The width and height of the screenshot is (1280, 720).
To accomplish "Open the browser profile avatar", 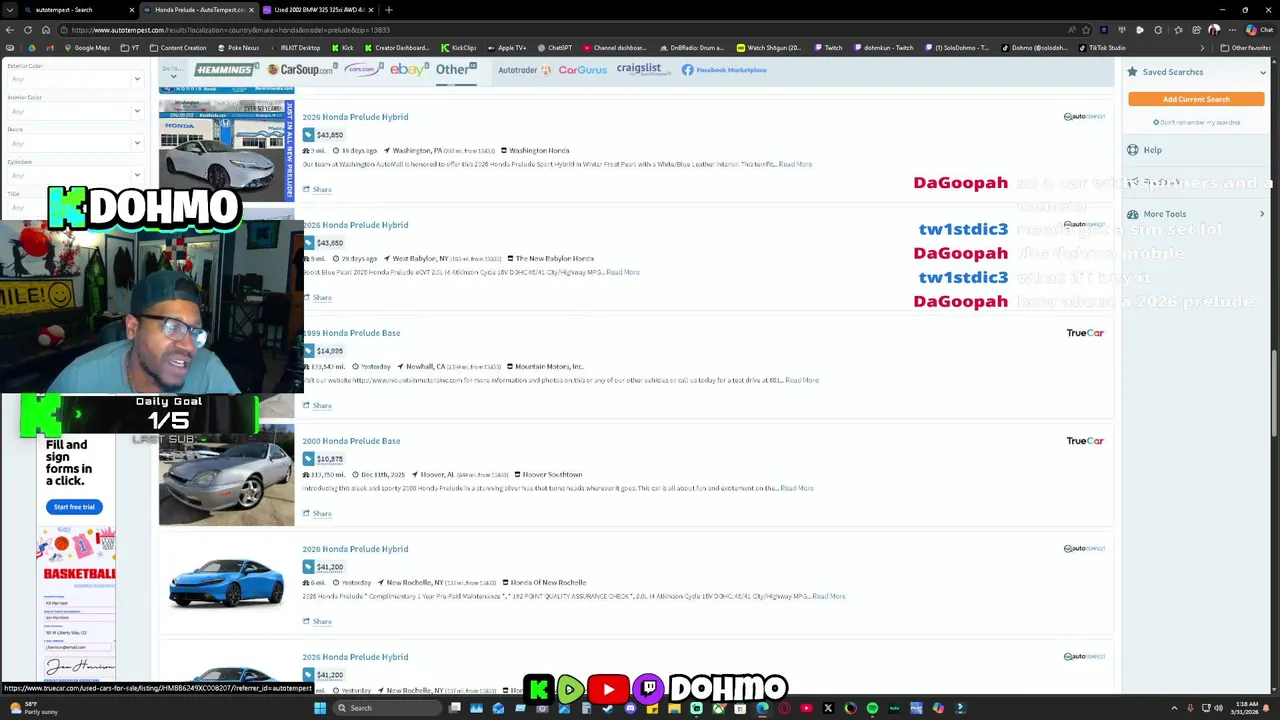I will pyautogui.click(x=1214, y=30).
